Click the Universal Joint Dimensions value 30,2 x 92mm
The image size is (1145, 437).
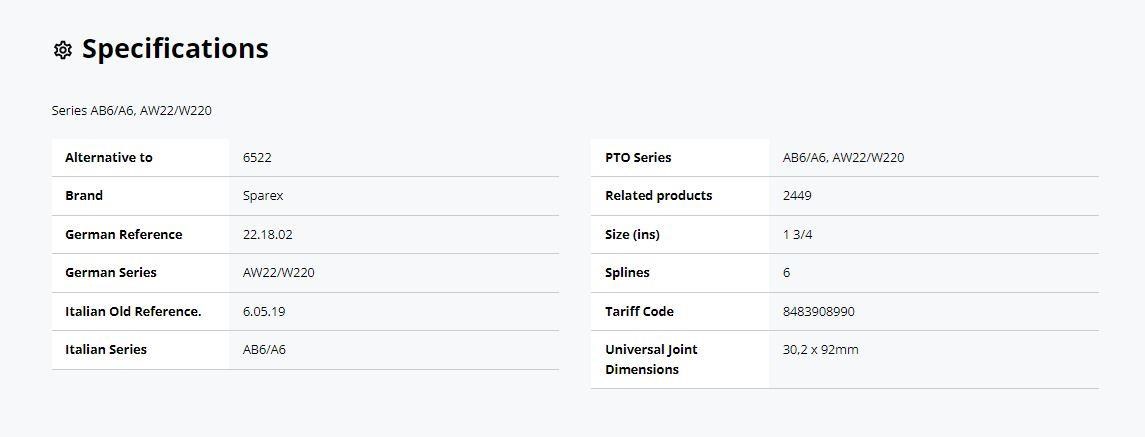point(820,349)
